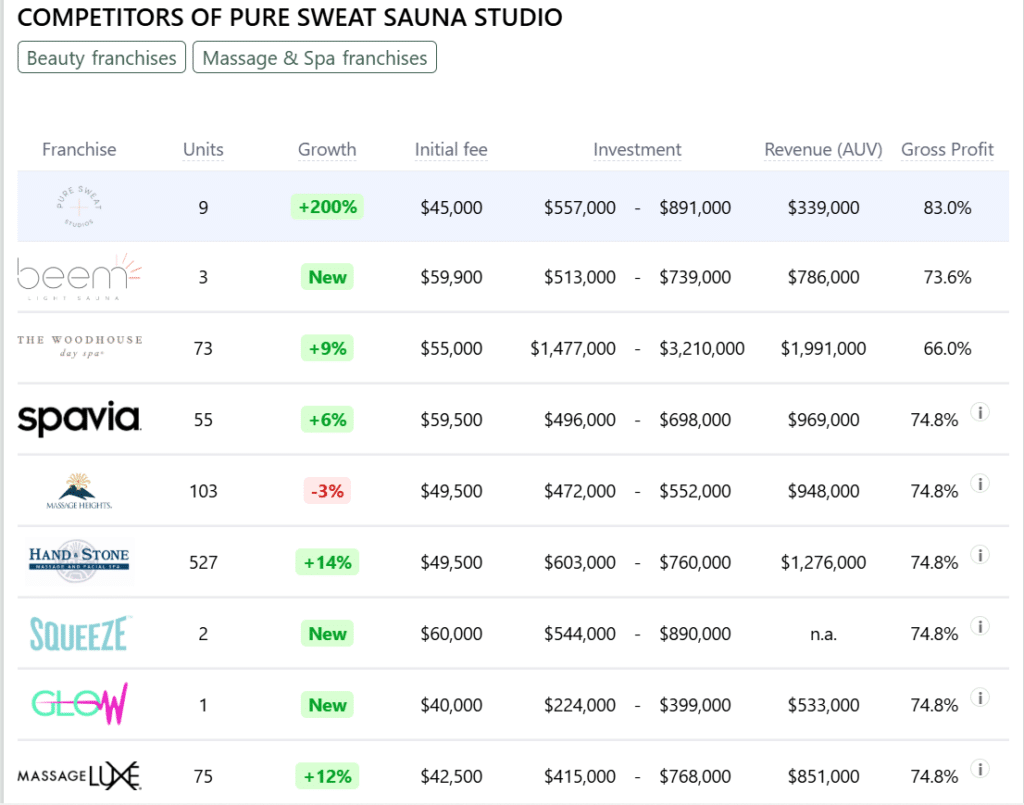1024x805 pixels.
Task: Select the $42,500 initial fee cell
Action: click(451, 776)
